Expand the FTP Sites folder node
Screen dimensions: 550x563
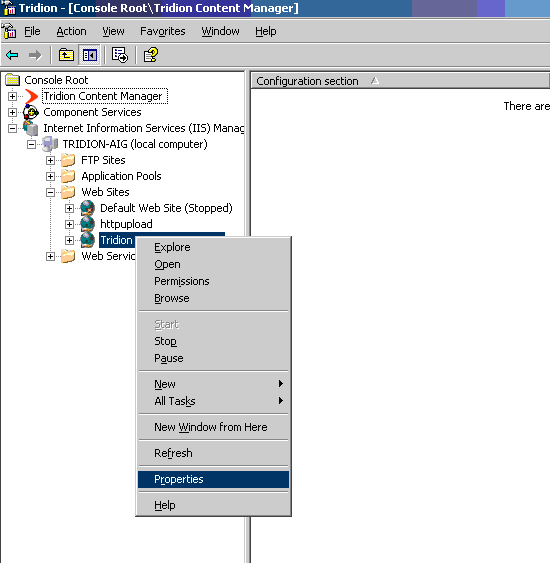click(50, 160)
